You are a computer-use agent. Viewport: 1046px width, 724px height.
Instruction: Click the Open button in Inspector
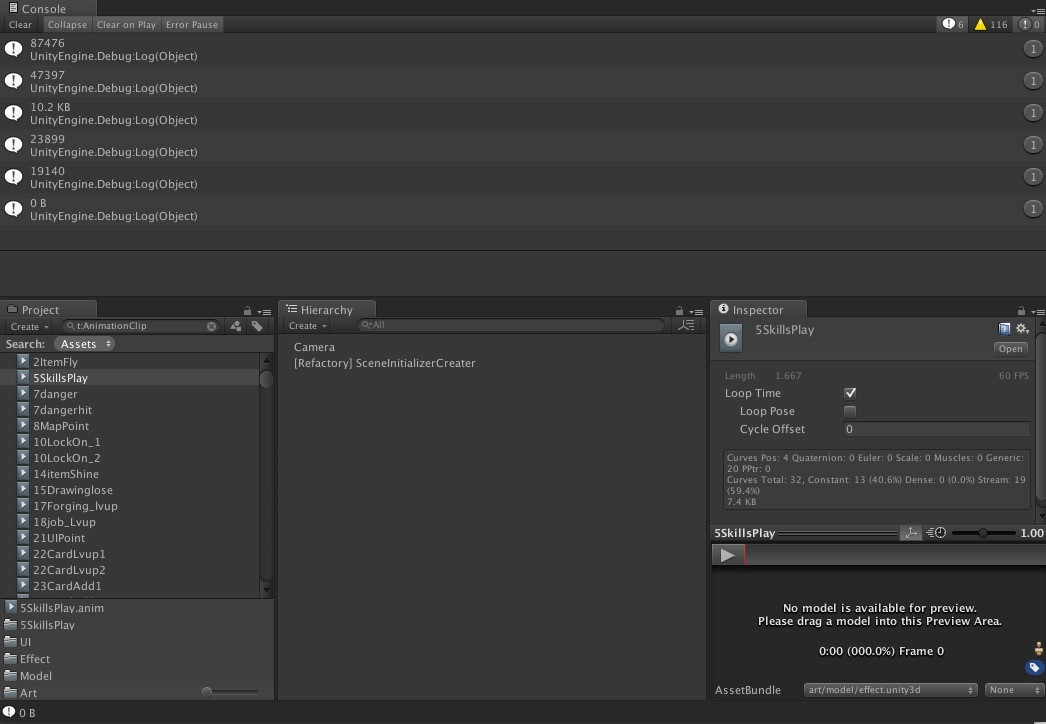coord(1010,348)
